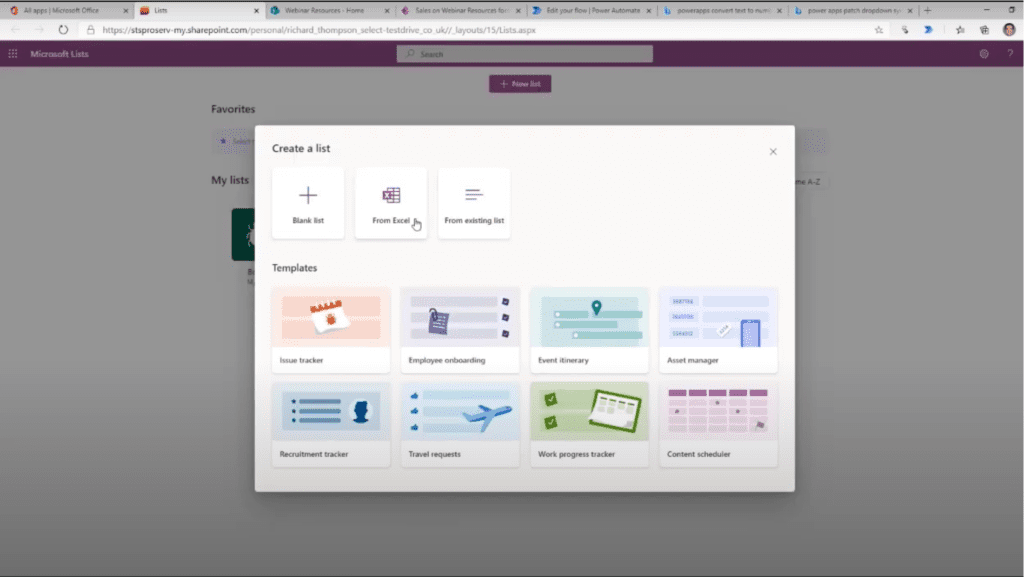Open the app launcher waffle icon
This screenshot has height=577, width=1024.
(13, 54)
